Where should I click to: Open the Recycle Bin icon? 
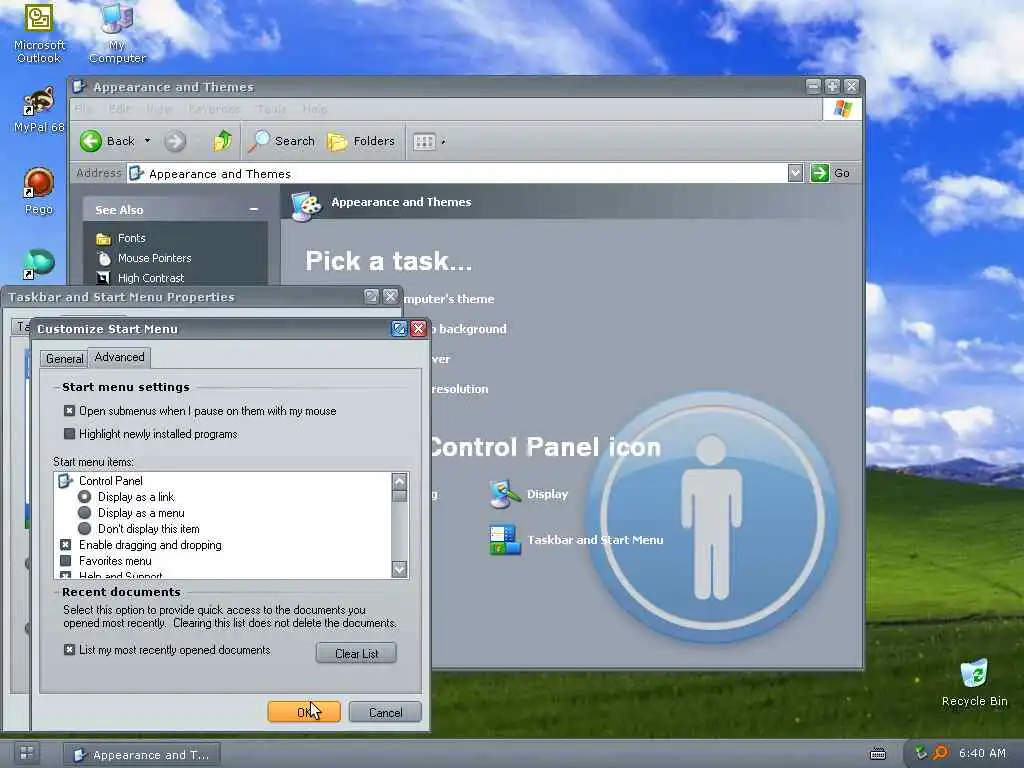(x=974, y=683)
